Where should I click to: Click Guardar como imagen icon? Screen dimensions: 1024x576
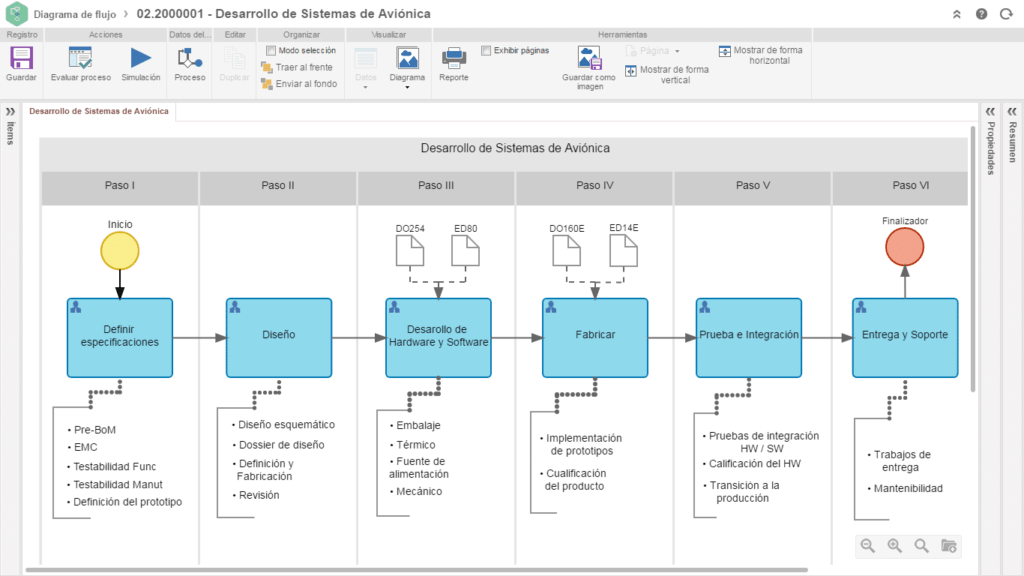pyautogui.click(x=589, y=58)
